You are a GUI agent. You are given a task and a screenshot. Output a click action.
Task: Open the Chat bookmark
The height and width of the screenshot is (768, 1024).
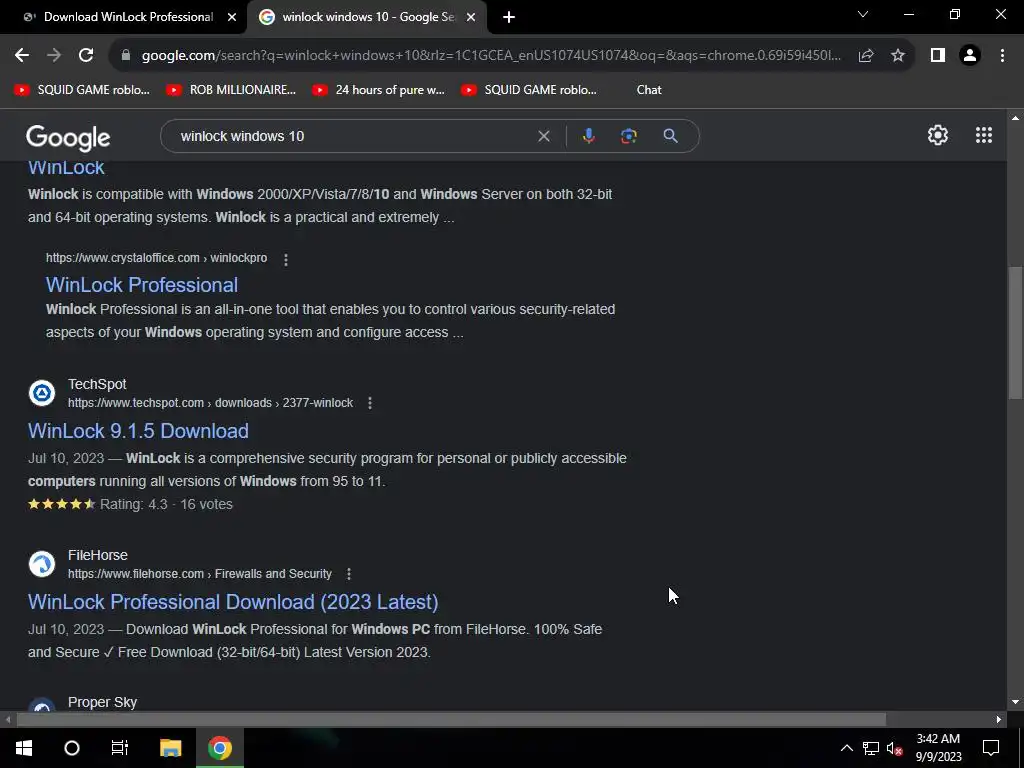coord(648,90)
